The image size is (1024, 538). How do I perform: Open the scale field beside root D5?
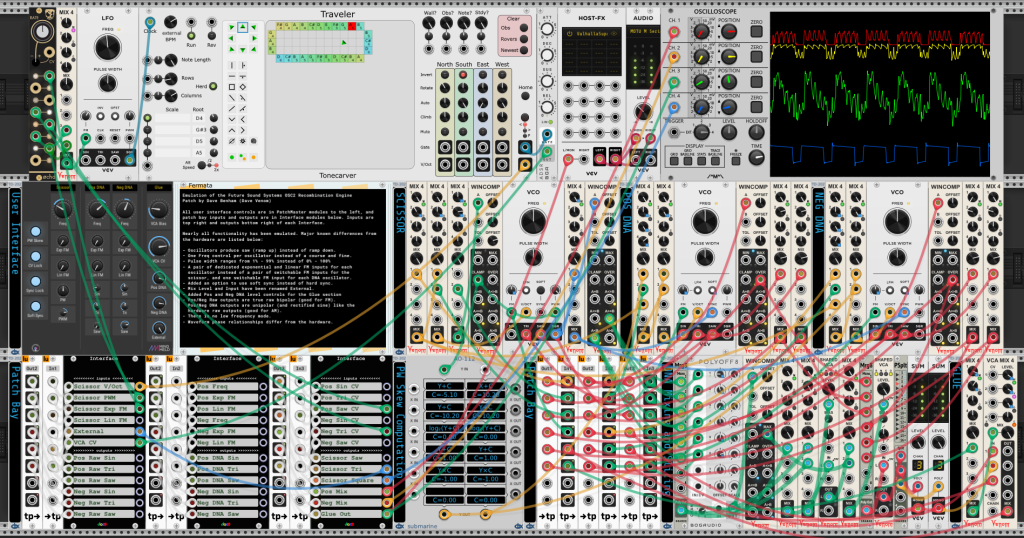[x=172, y=141]
